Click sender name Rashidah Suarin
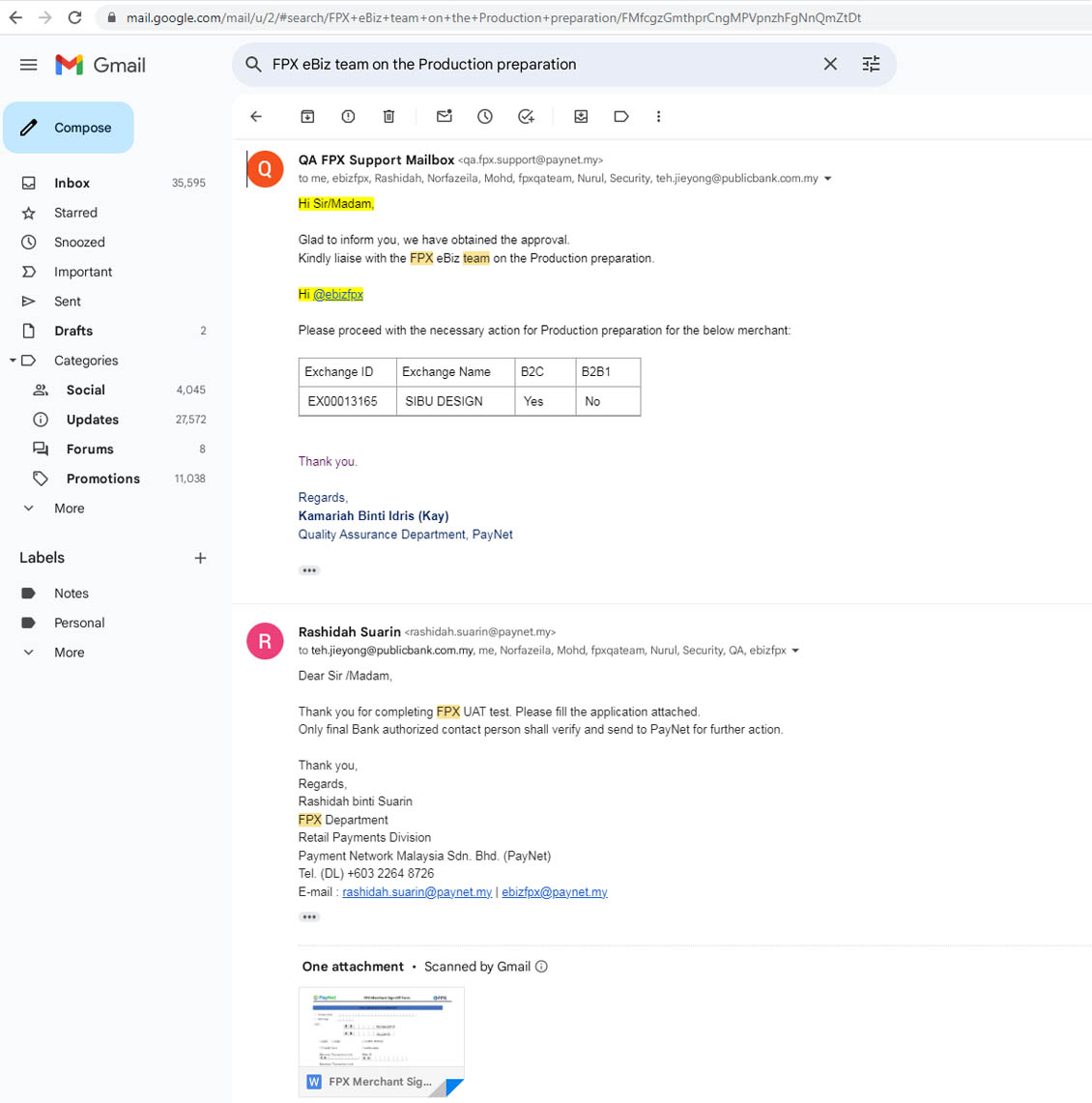This screenshot has height=1103, width=1092. click(x=350, y=631)
